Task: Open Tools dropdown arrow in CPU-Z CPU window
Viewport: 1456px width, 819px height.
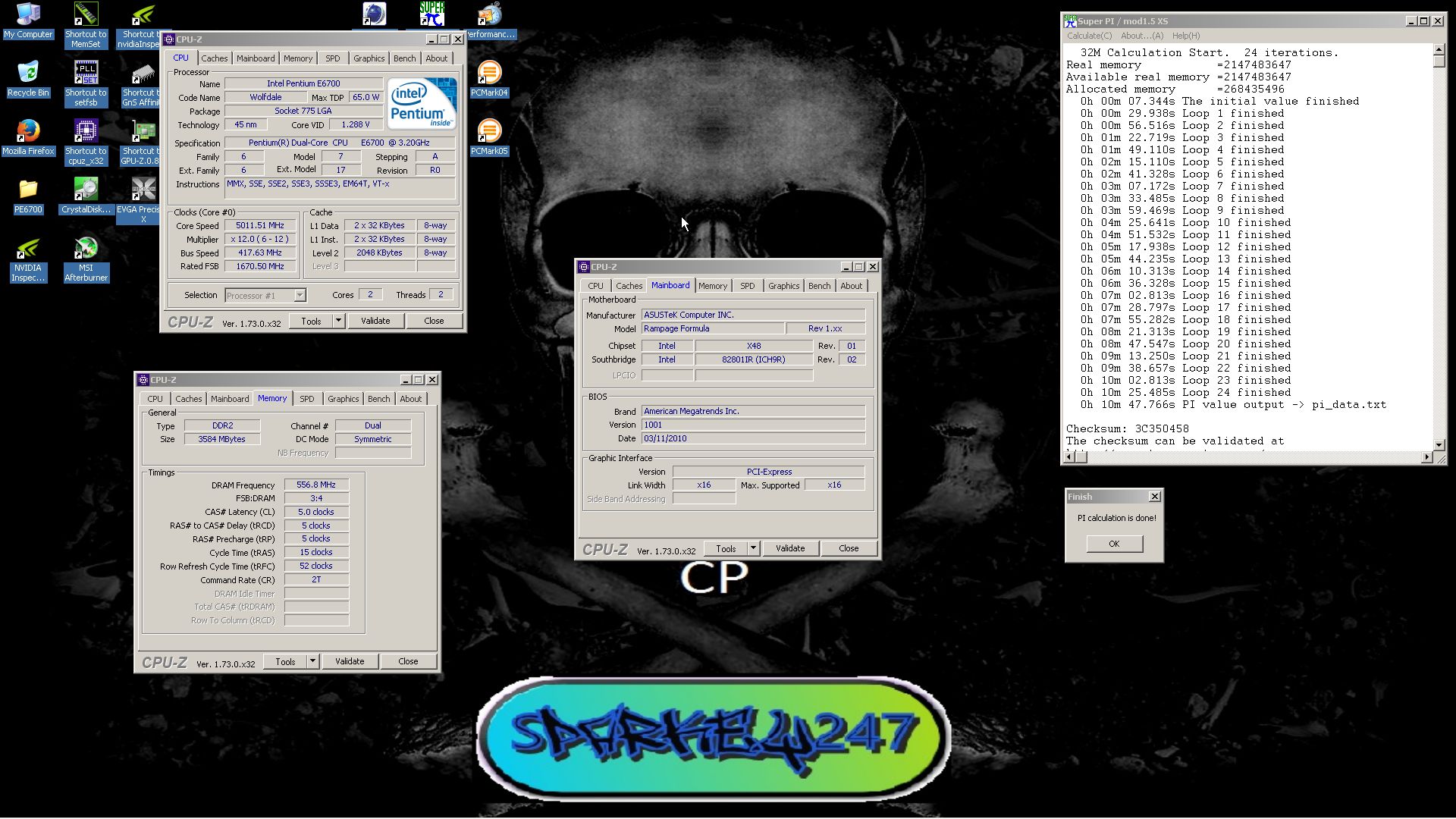Action: click(x=338, y=321)
